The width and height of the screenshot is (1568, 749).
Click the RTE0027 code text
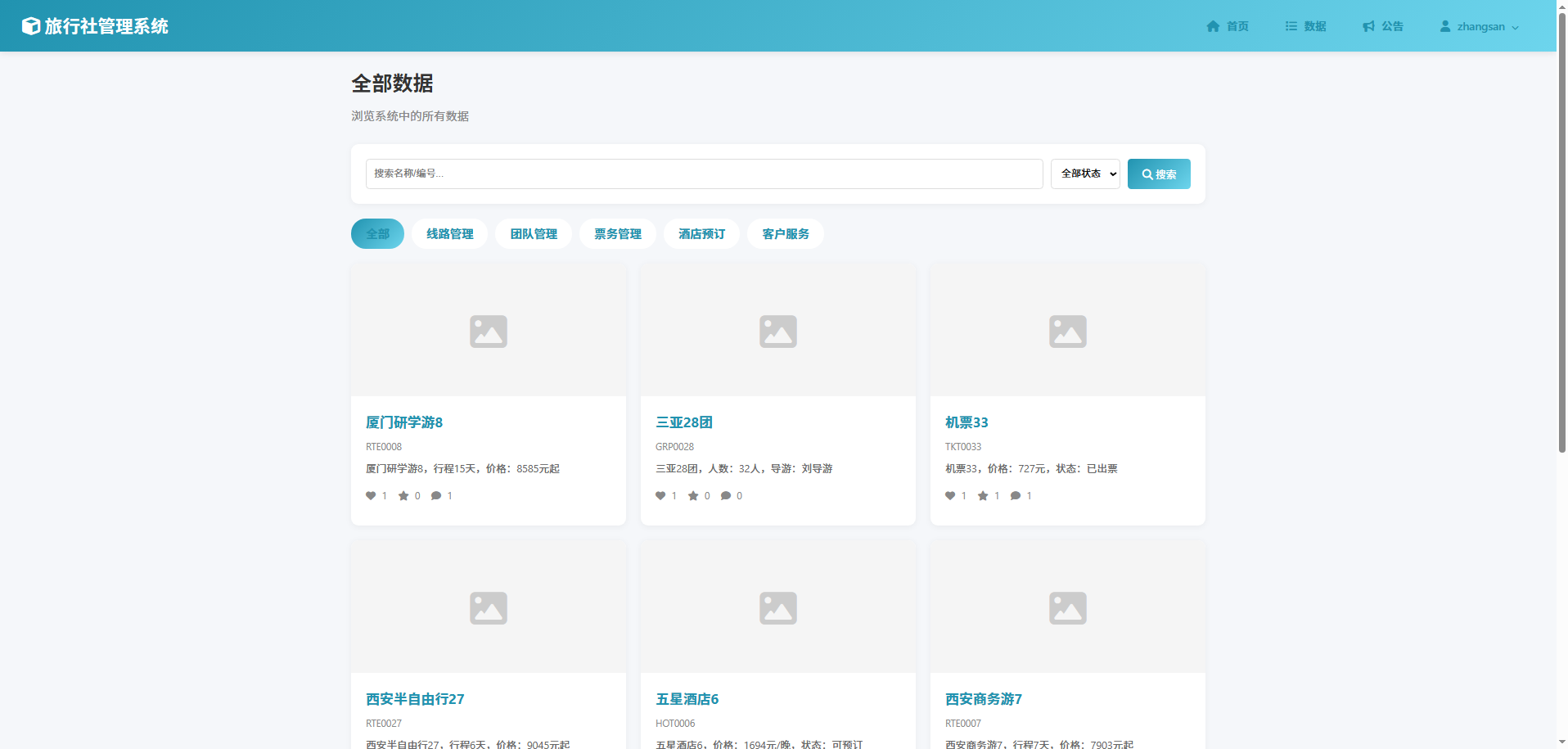point(384,724)
